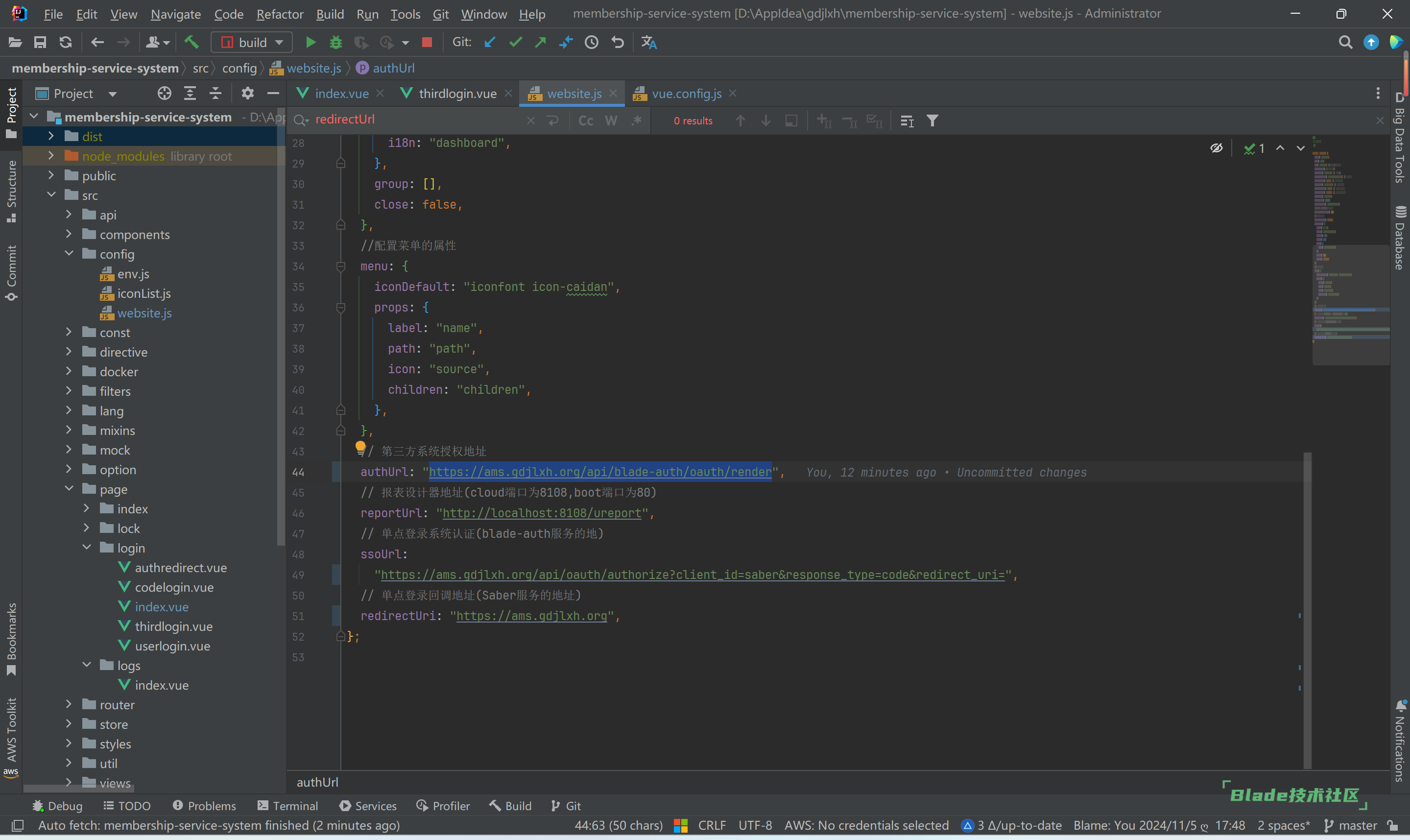Toggle Match Case in search bar
Image resolution: width=1410 pixels, height=840 pixels.
(x=586, y=120)
